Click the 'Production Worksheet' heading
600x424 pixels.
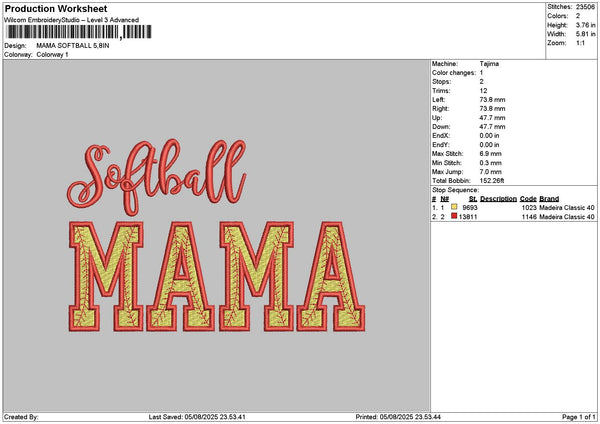56,9
